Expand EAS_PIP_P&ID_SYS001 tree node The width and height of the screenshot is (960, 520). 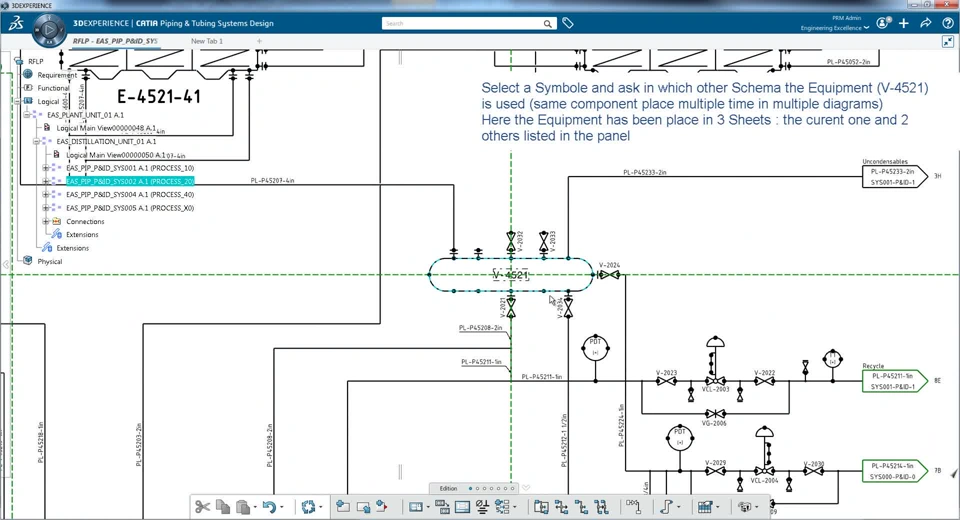[x=45, y=168]
